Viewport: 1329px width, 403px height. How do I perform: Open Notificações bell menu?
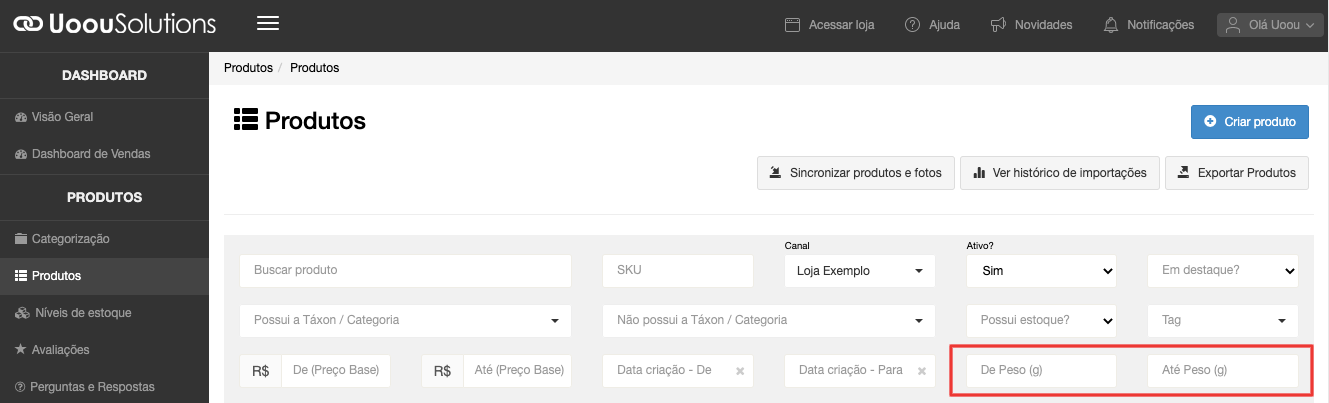pyautogui.click(x=1148, y=25)
